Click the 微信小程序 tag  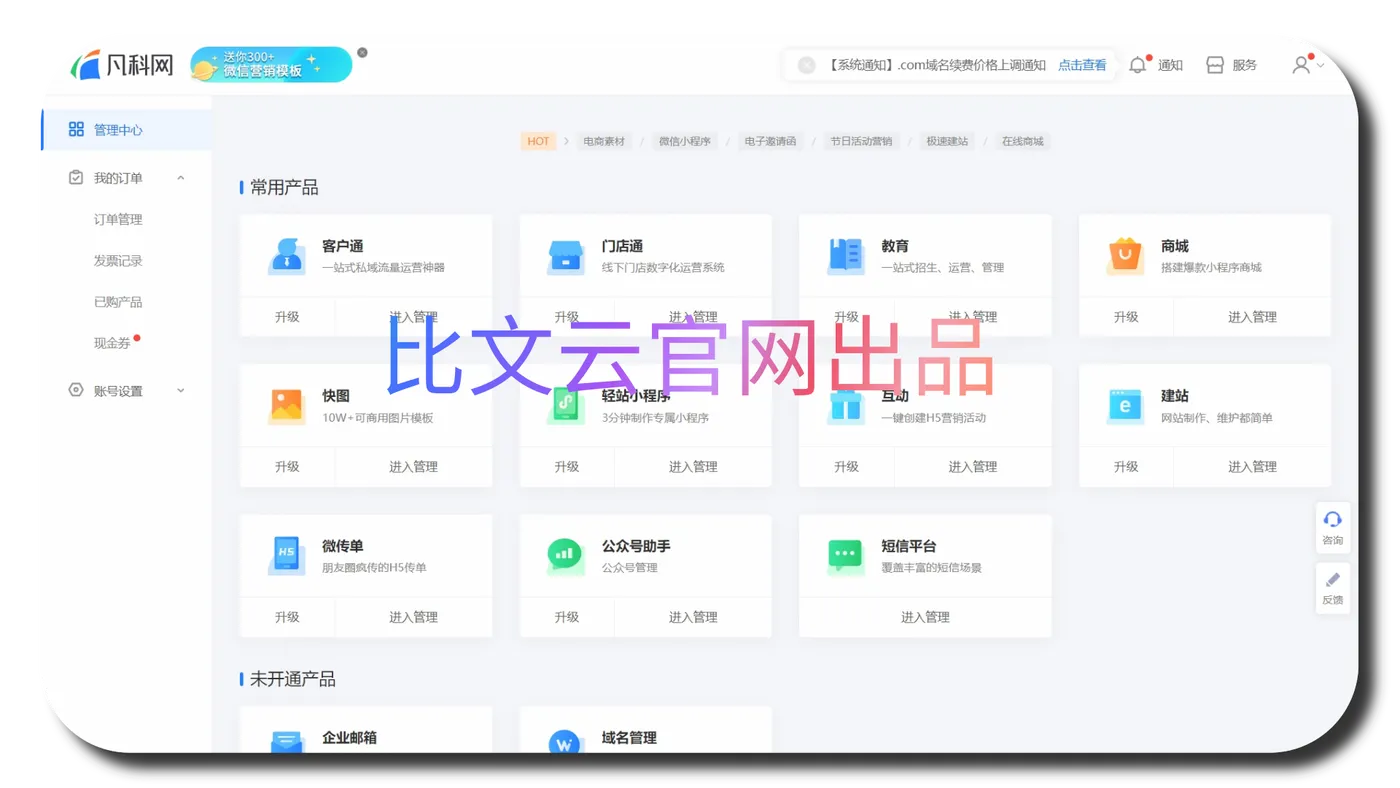(684, 141)
